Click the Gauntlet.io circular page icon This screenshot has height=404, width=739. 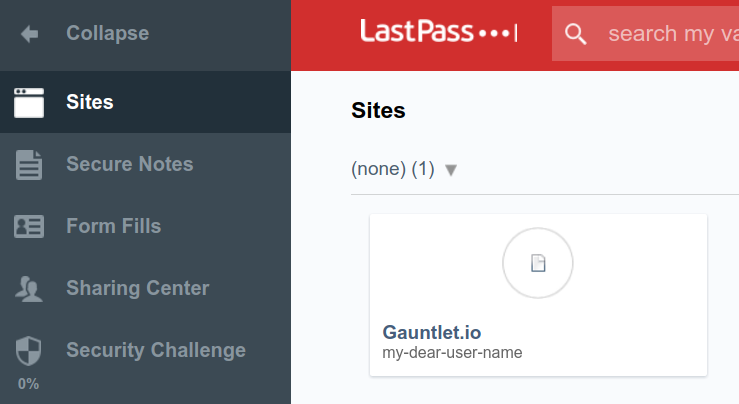(538, 263)
